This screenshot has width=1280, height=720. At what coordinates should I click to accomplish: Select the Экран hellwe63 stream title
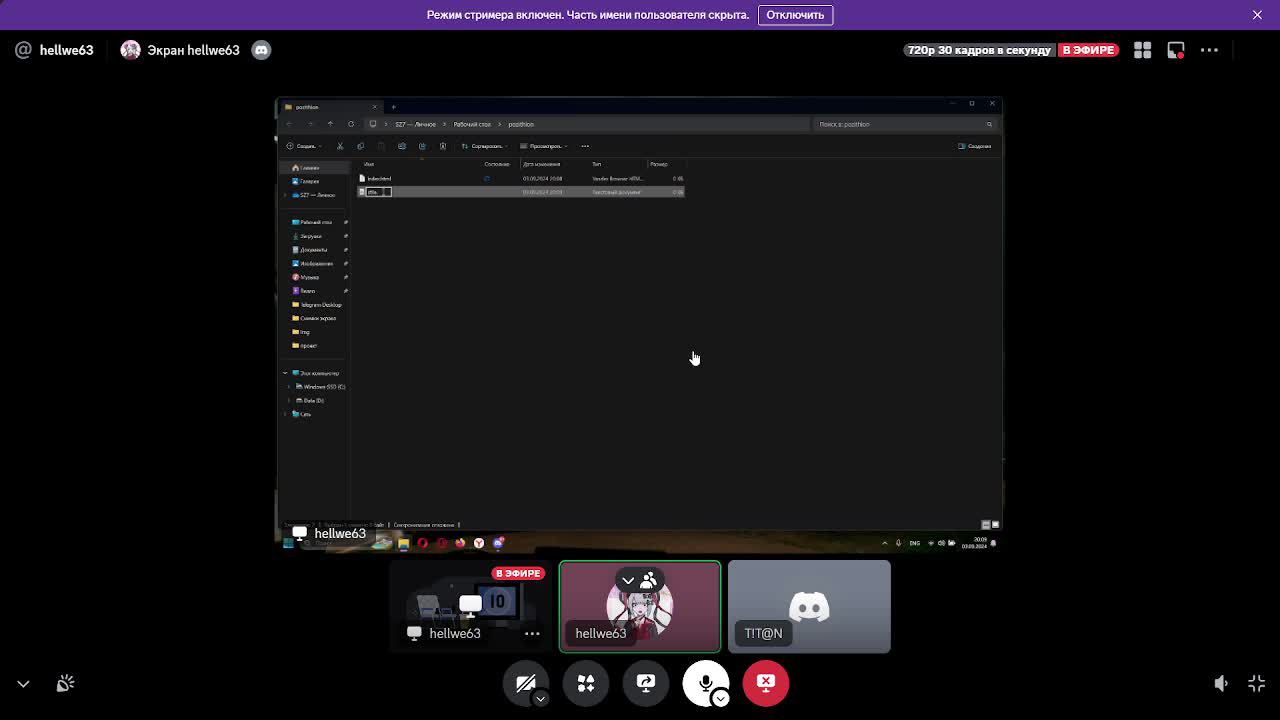pyautogui.click(x=193, y=50)
